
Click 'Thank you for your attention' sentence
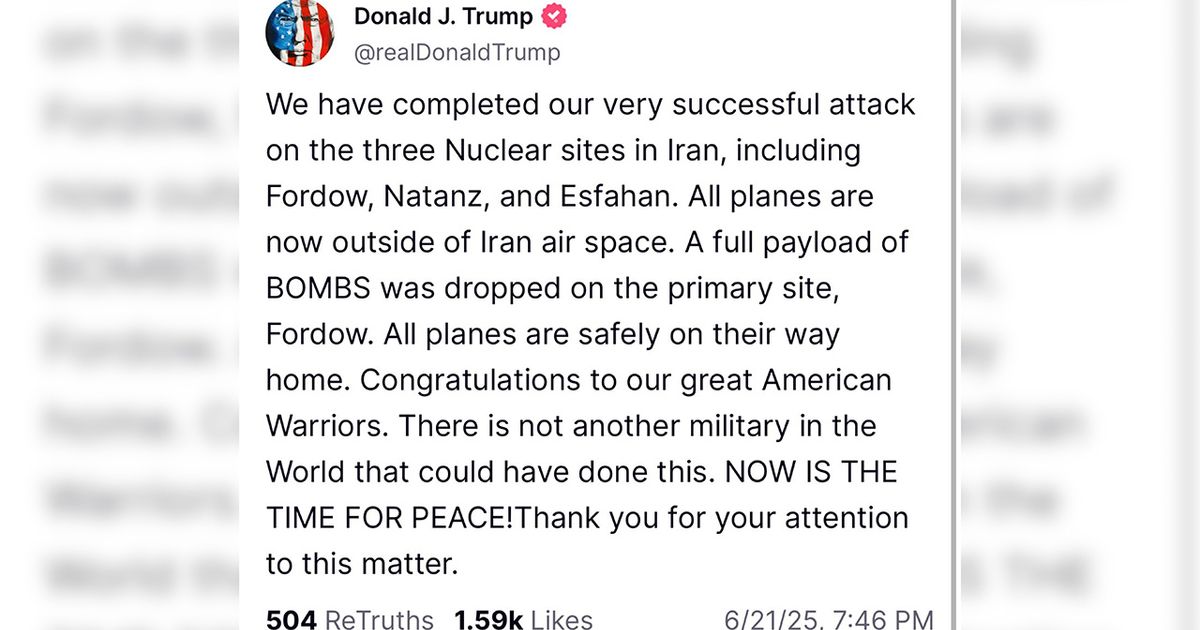tap(713, 518)
